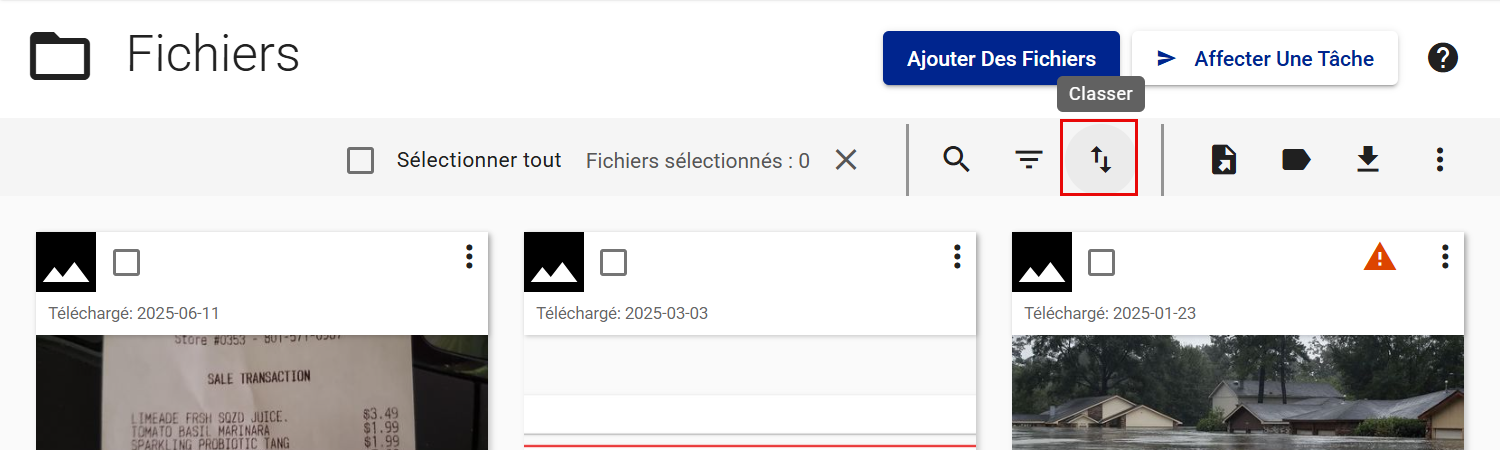Click the Ajouter Des Fichiers button
Viewport: 1500px width, 450px height.
1001,58
